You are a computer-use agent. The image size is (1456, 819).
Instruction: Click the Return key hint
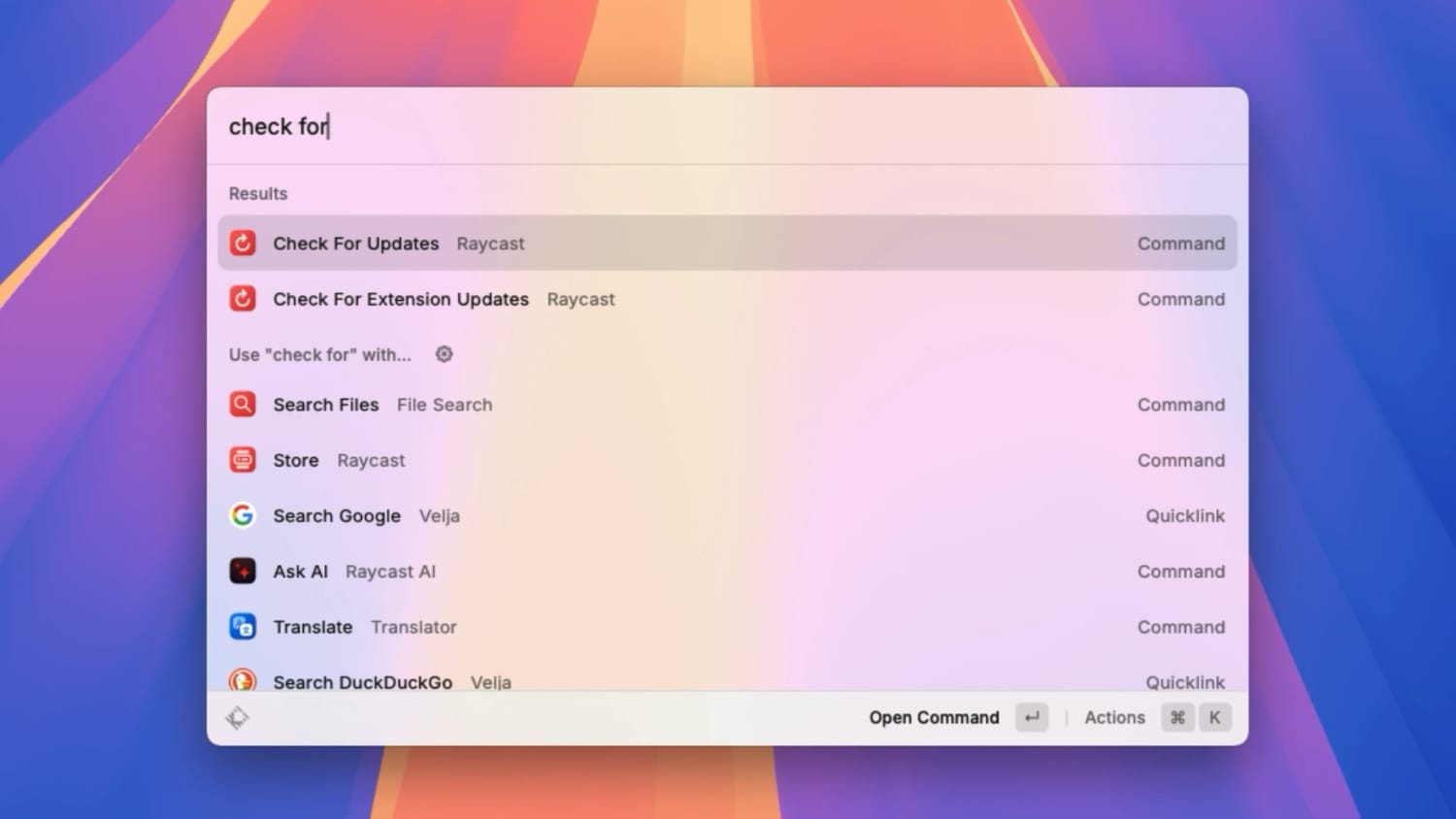coord(1032,717)
